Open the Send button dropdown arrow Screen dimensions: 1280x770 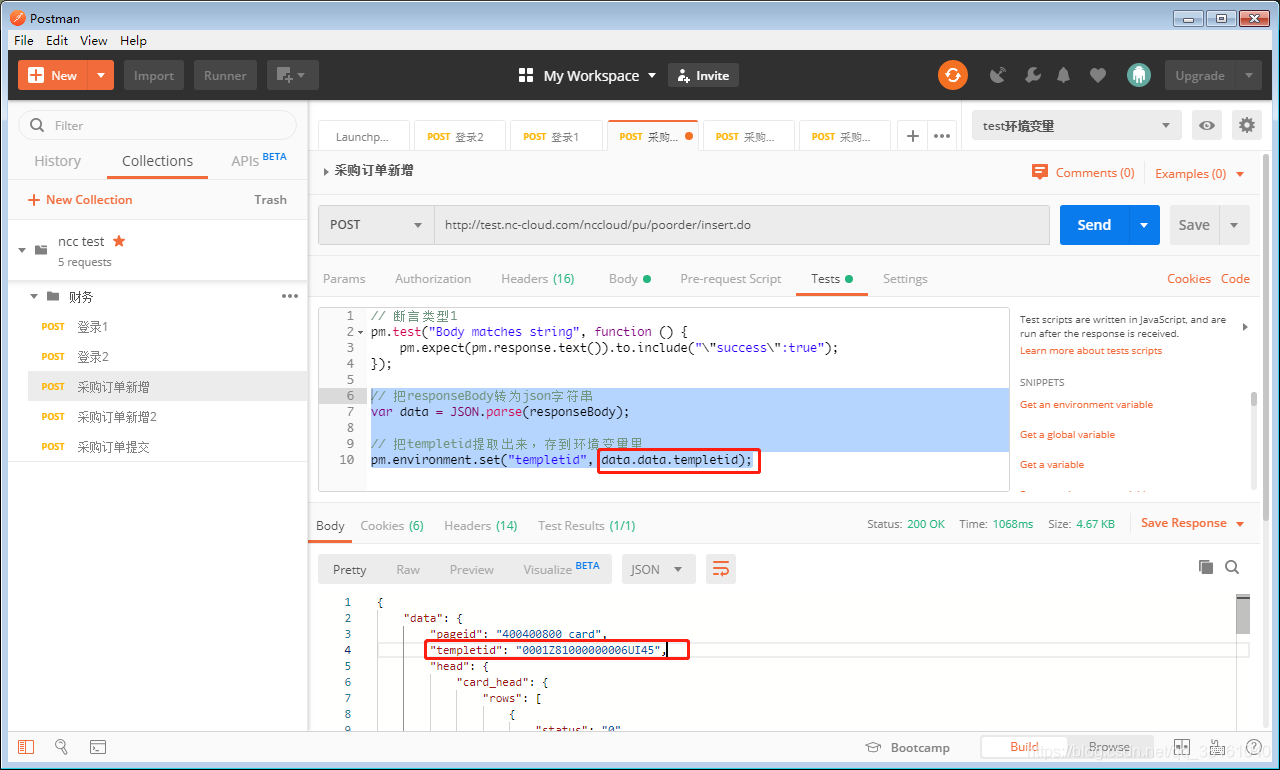click(1144, 225)
